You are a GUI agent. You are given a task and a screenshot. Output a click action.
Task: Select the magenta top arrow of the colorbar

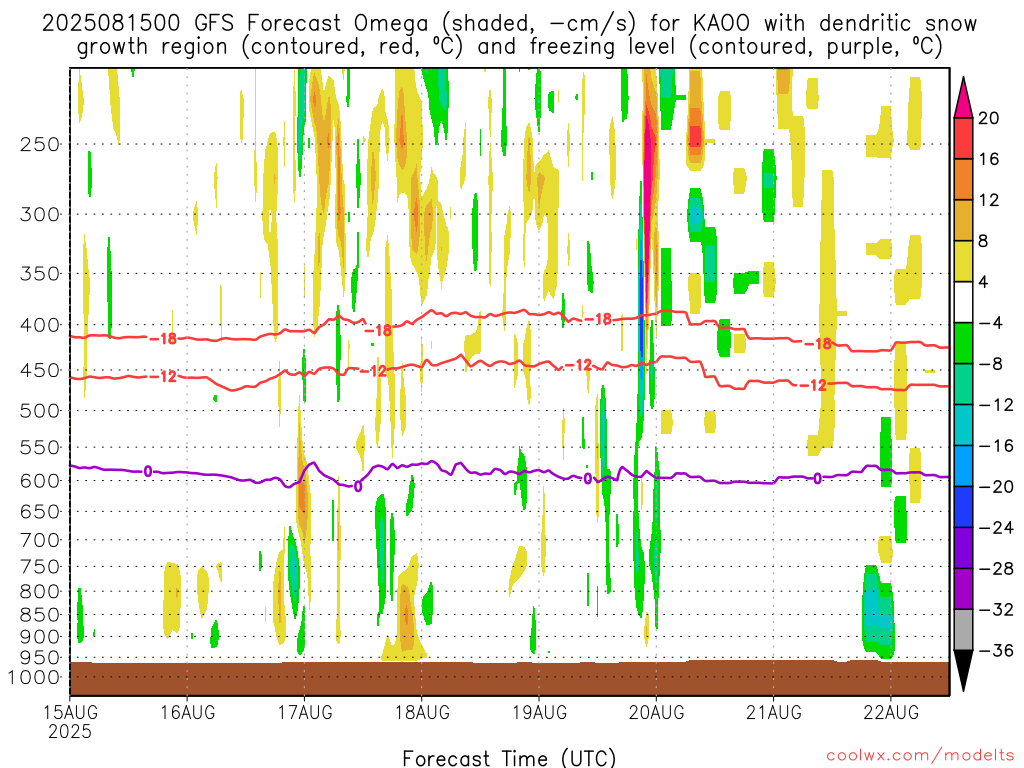963,97
